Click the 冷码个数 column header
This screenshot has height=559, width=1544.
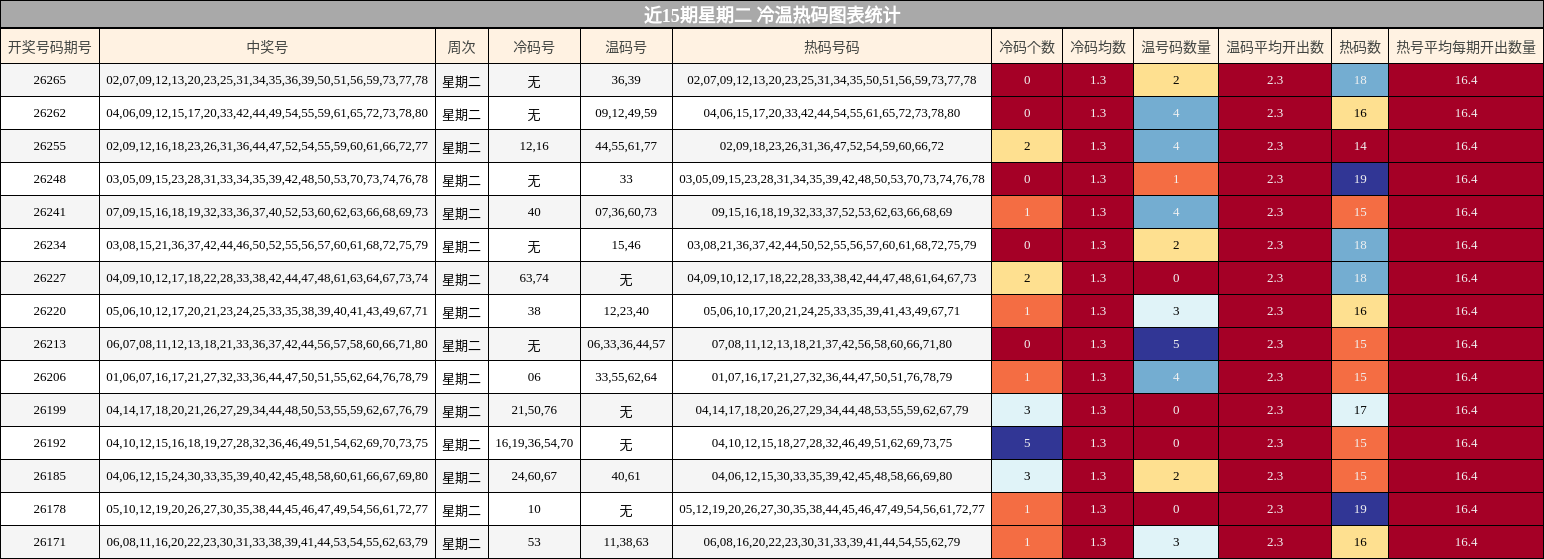[1027, 47]
